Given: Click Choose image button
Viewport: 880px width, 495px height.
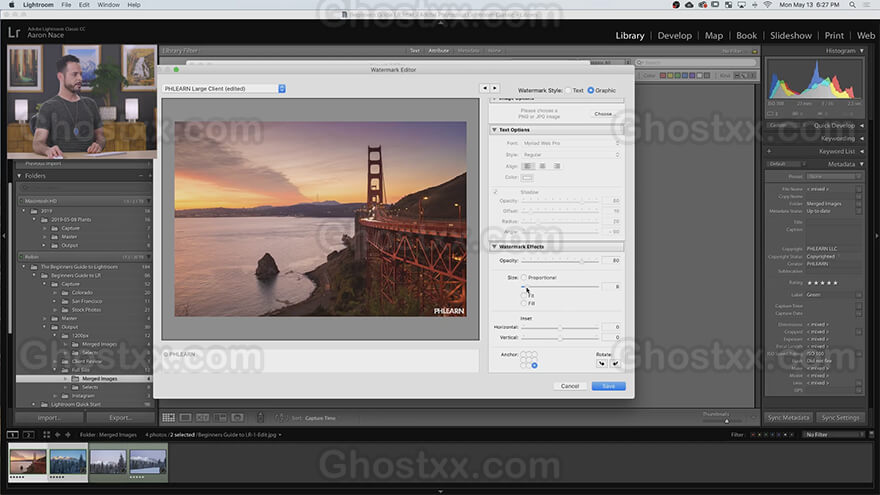Looking at the screenshot, I should point(603,114).
